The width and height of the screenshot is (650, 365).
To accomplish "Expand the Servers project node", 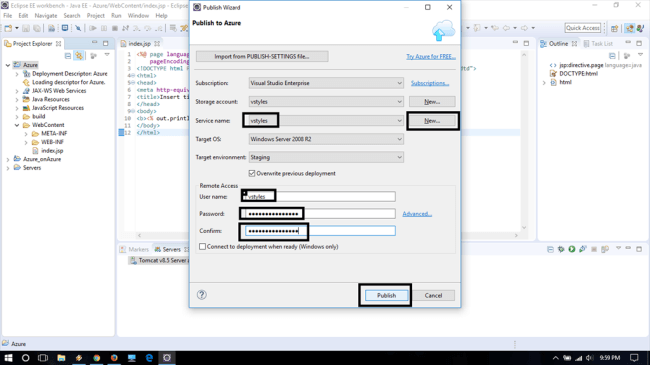I will pyautogui.click(x=8, y=168).
